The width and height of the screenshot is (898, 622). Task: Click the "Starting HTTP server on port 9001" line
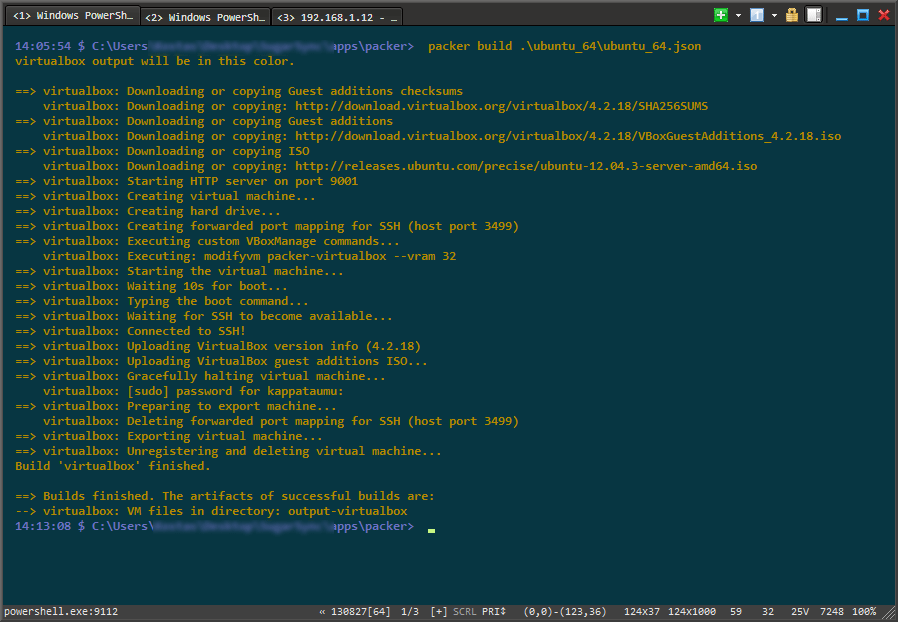click(187, 182)
